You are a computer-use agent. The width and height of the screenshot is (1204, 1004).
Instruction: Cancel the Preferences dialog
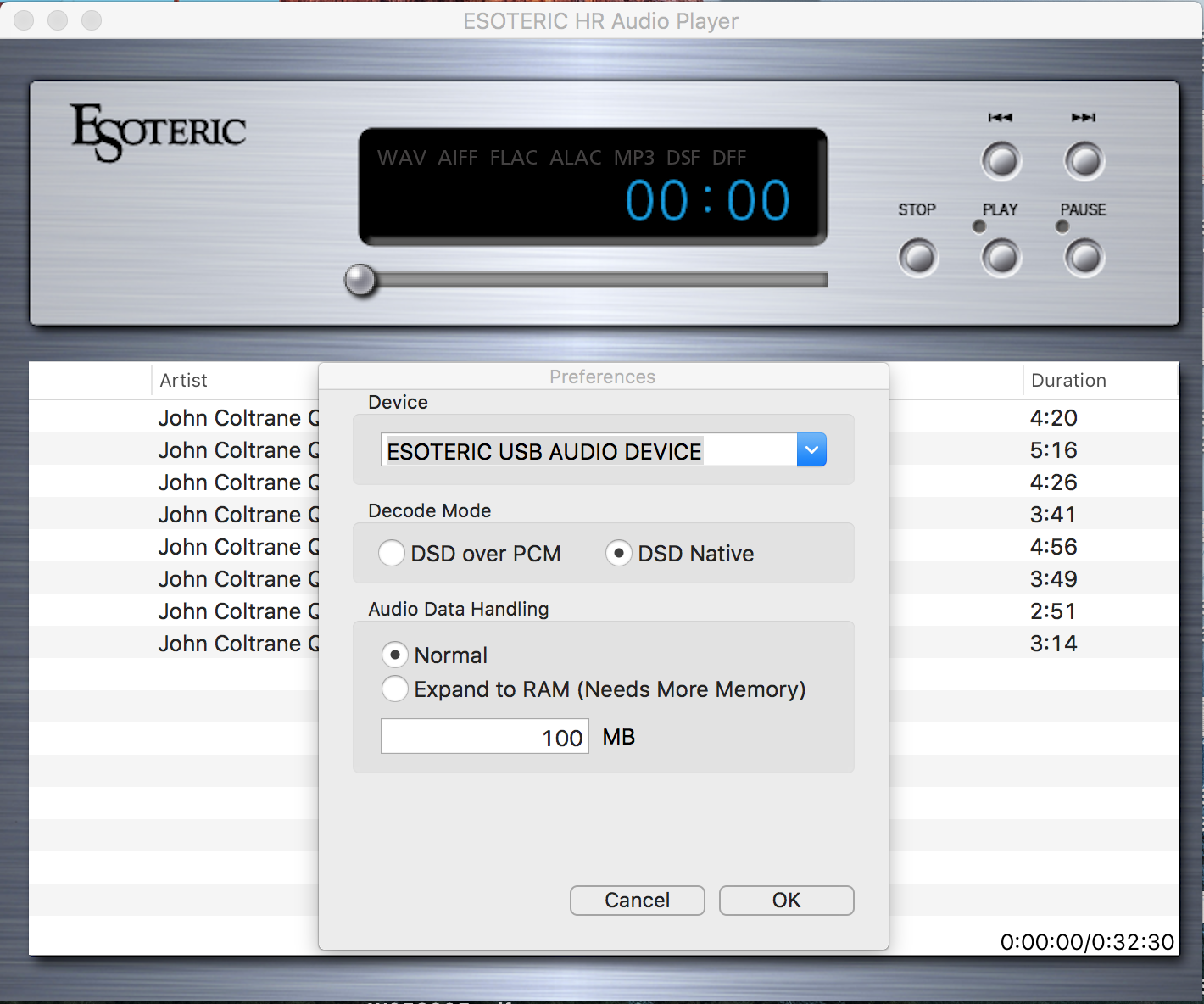pyautogui.click(x=637, y=901)
